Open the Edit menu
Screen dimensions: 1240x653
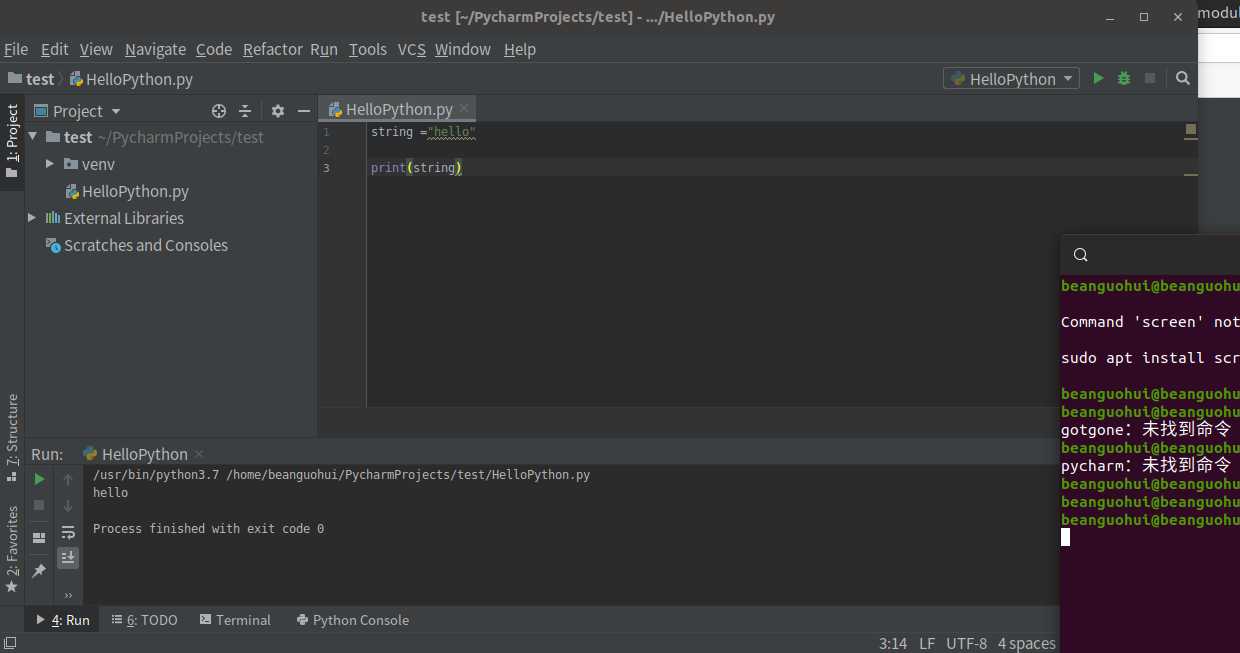pyautogui.click(x=55, y=49)
